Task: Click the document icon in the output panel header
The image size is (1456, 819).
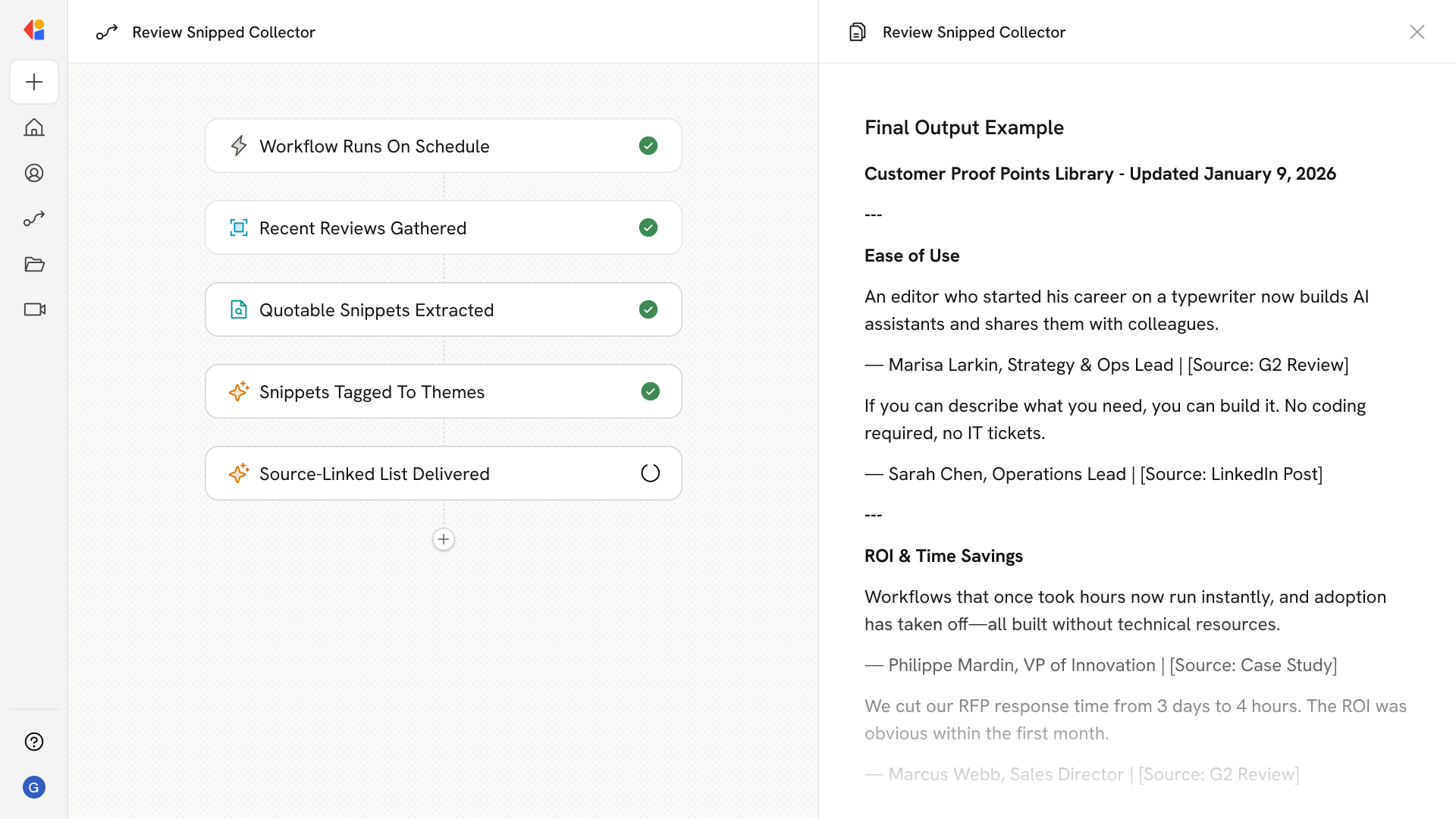Action: point(857,32)
